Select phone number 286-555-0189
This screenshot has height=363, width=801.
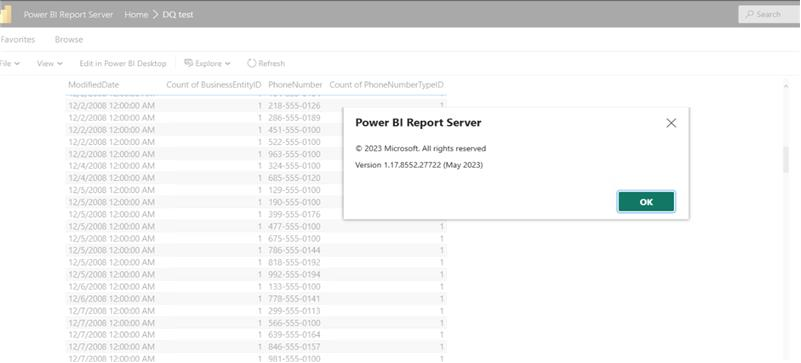(x=294, y=117)
